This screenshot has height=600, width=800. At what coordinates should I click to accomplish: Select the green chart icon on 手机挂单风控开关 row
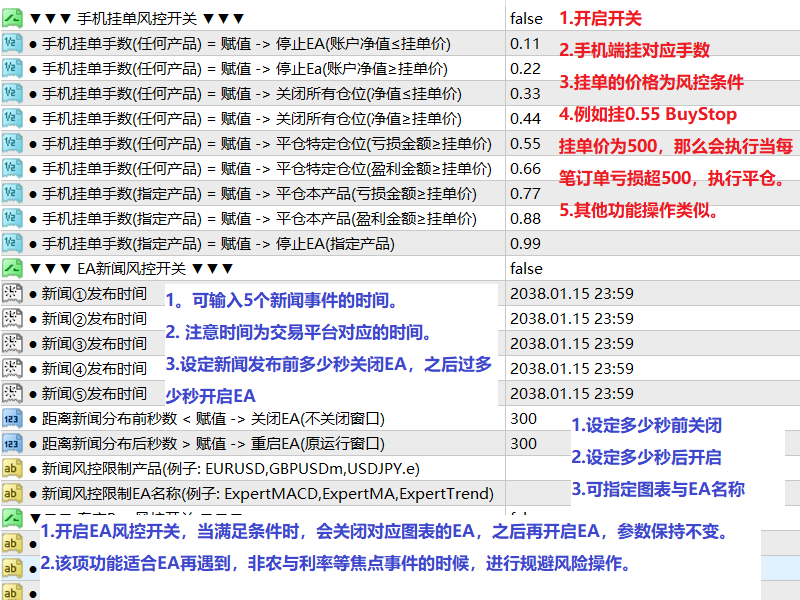tap(14, 15)
